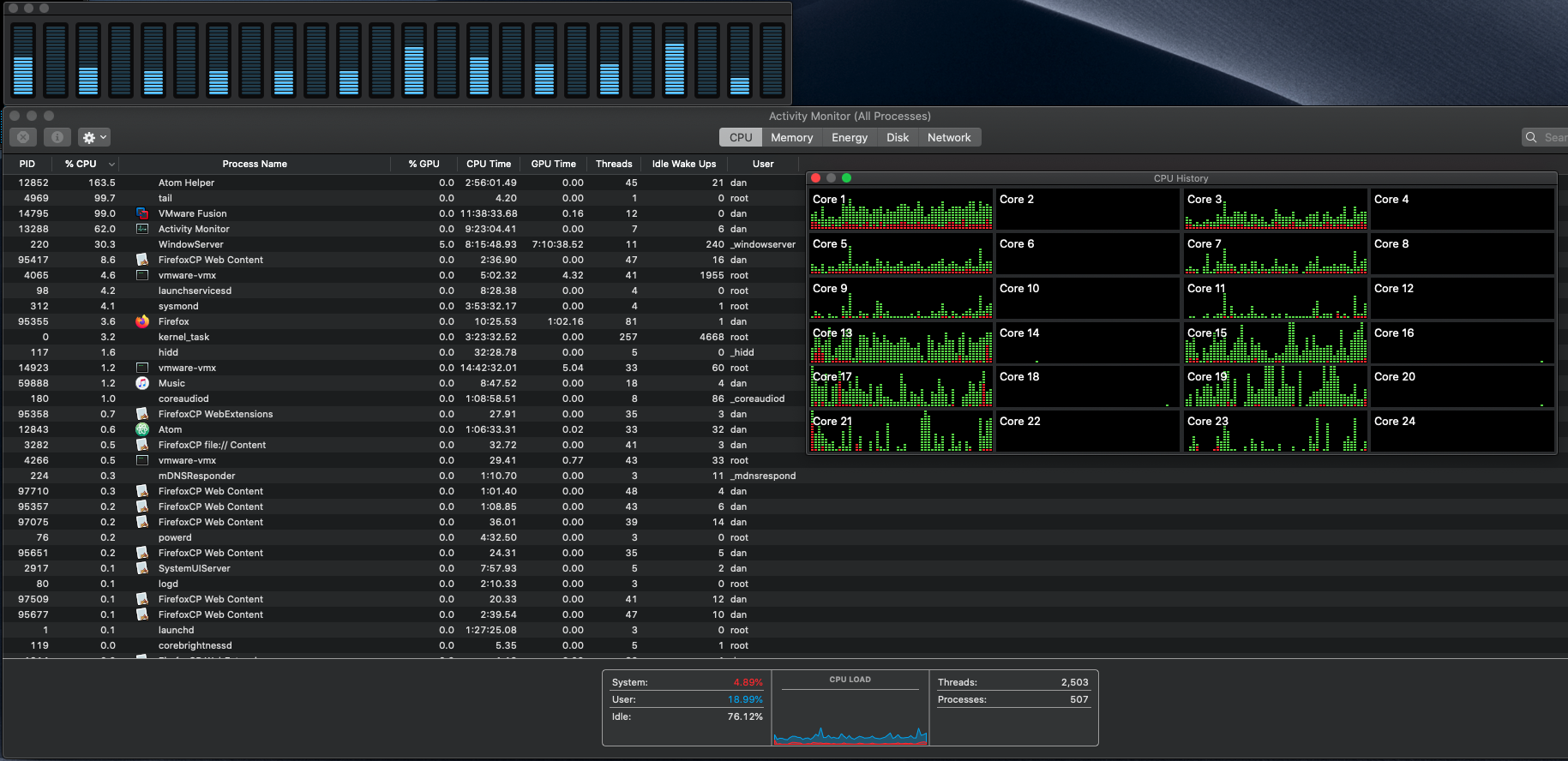Click the inspect process info icon

tap(57, 137)
